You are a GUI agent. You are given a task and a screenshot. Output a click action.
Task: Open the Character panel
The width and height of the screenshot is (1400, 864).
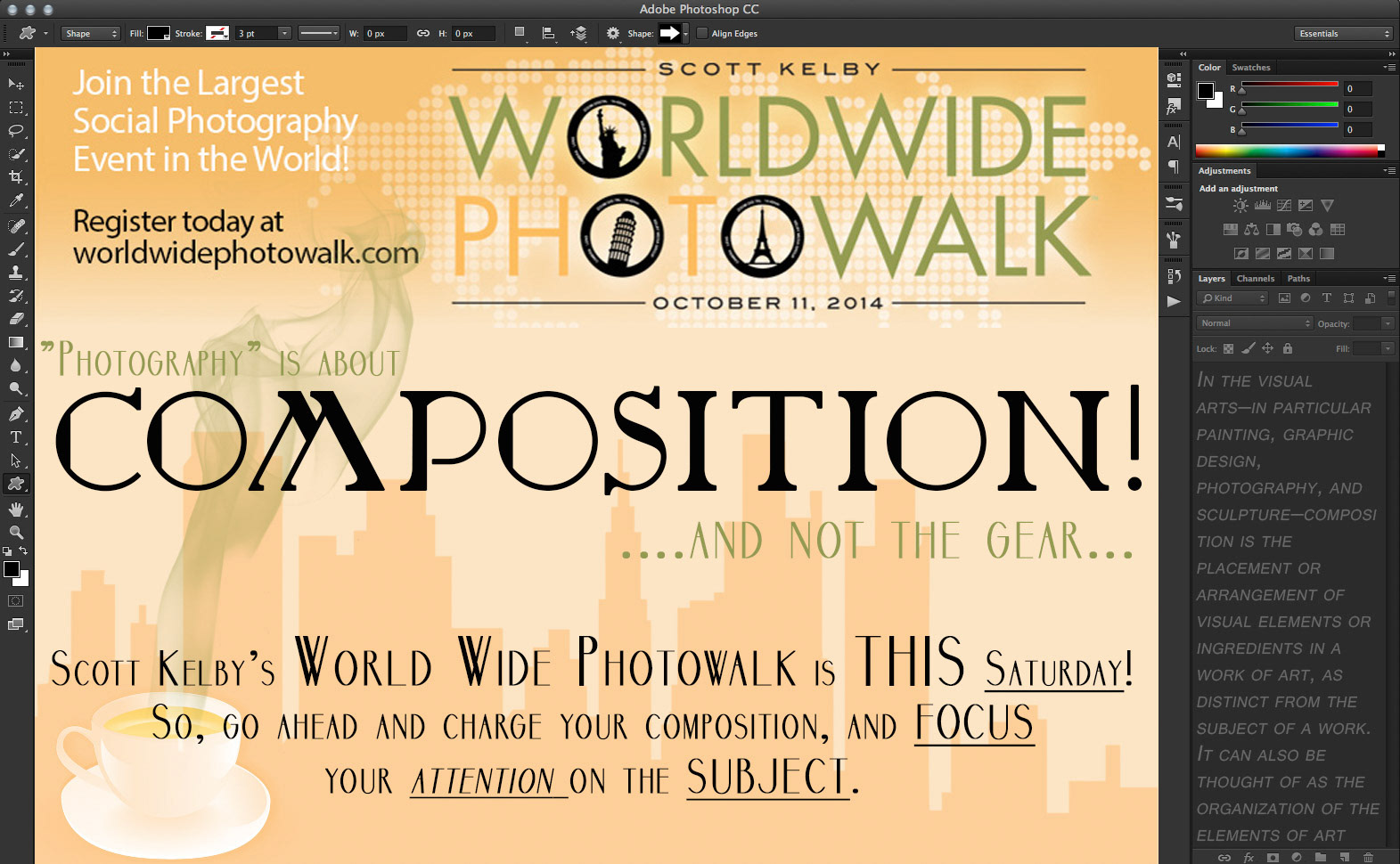click(1174, 142)
